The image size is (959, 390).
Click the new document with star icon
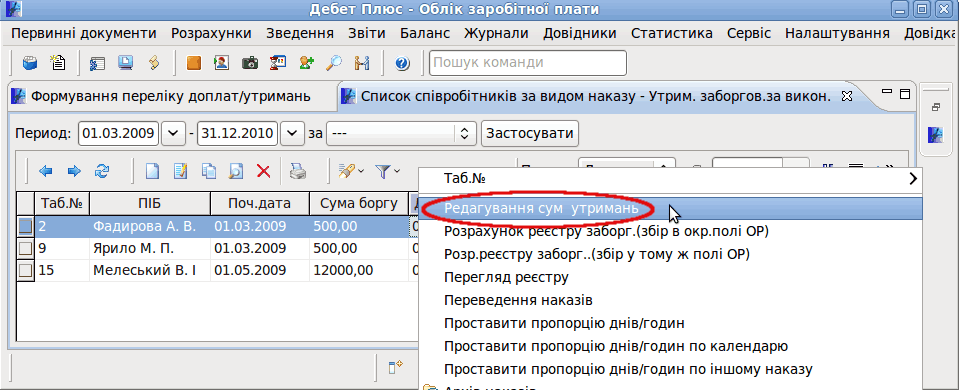(x=57, y=62)
